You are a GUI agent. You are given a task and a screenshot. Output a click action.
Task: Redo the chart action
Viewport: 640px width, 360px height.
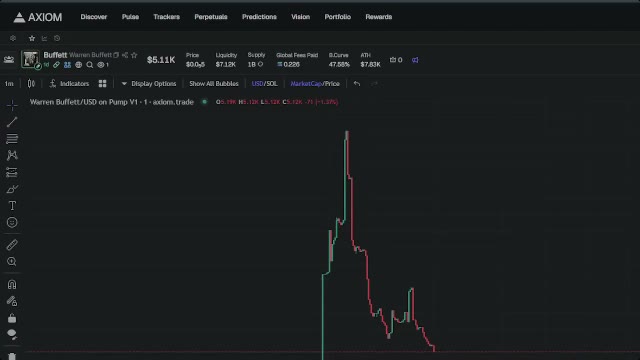(374, 84)
